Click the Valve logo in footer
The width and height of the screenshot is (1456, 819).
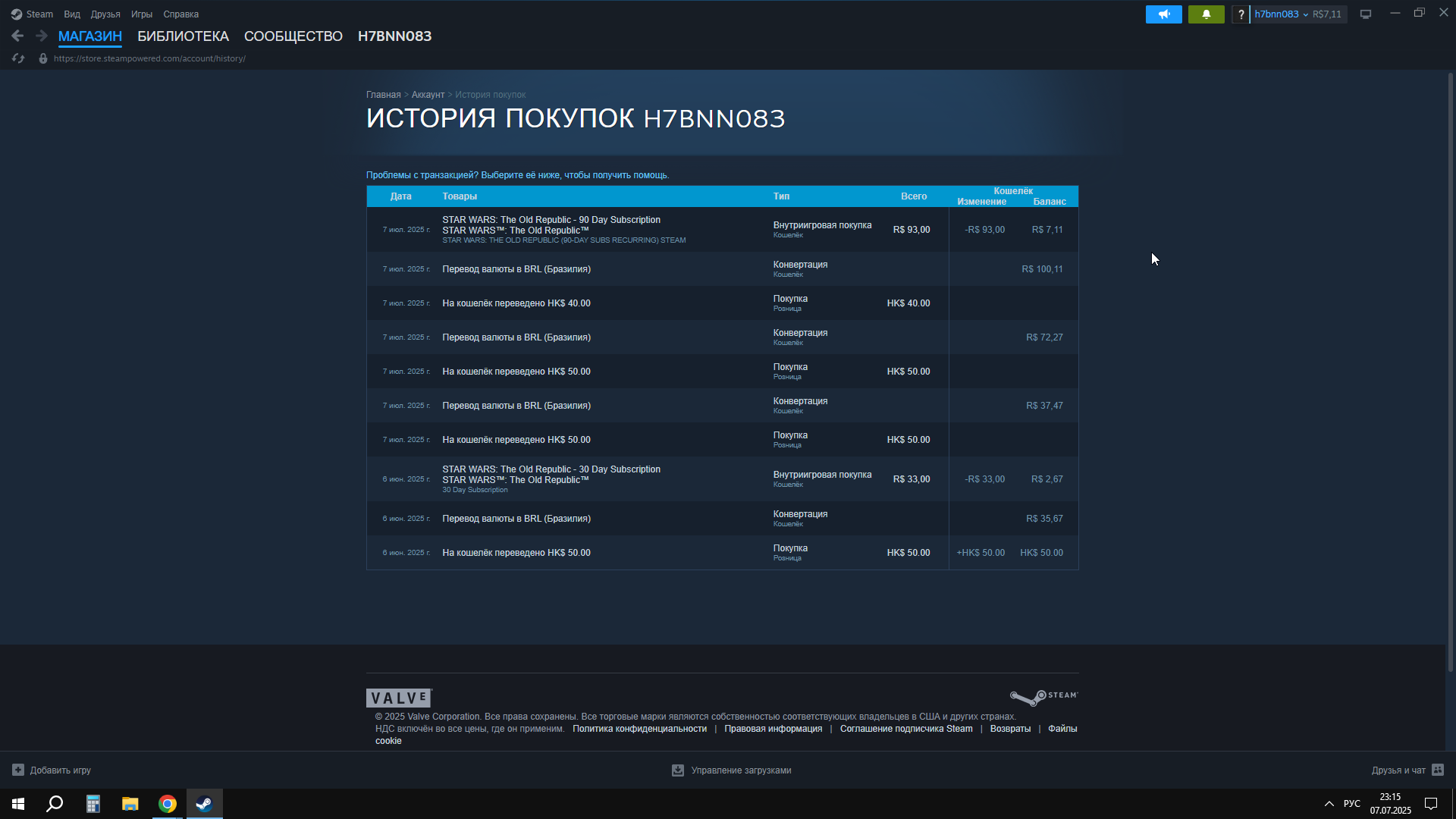[x=399, y=698]
